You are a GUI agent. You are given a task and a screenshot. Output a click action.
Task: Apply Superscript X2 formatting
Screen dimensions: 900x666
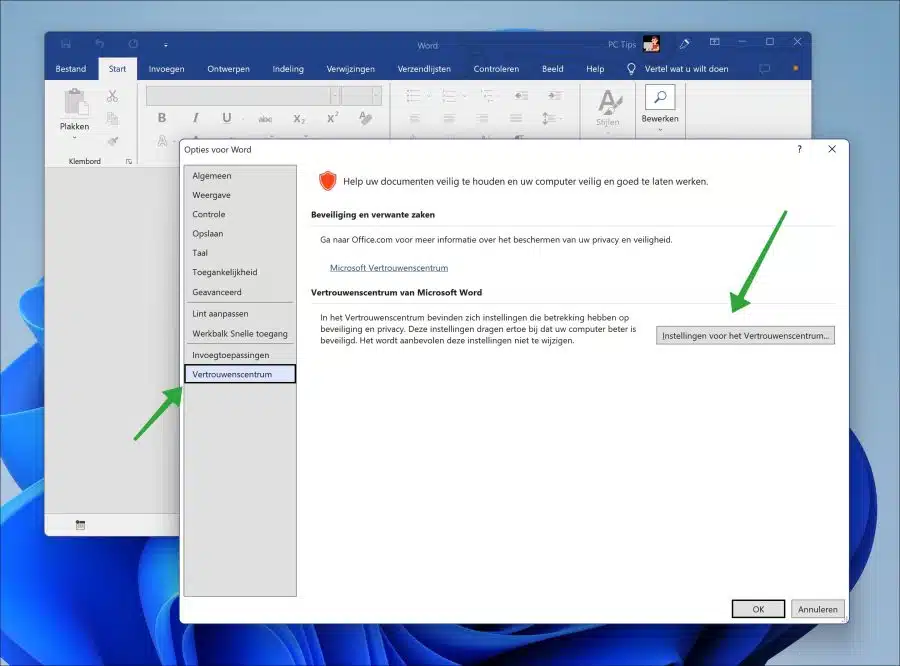click(x=332, y=118)
